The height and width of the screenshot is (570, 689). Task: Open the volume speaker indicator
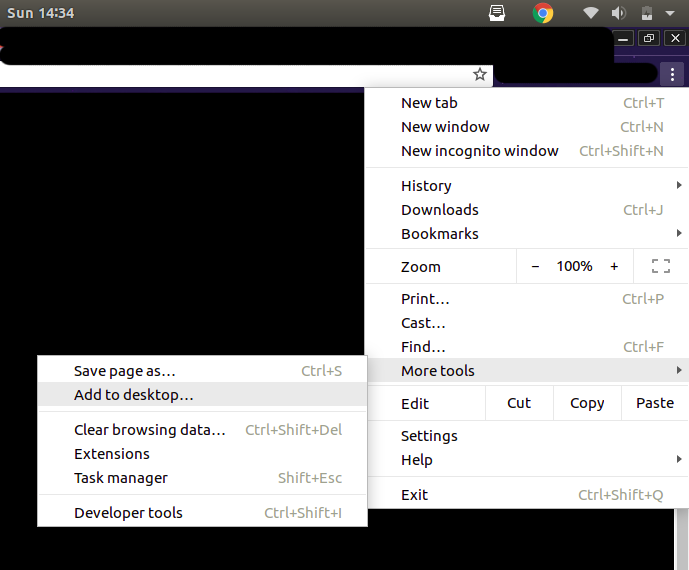pos(619,13)
